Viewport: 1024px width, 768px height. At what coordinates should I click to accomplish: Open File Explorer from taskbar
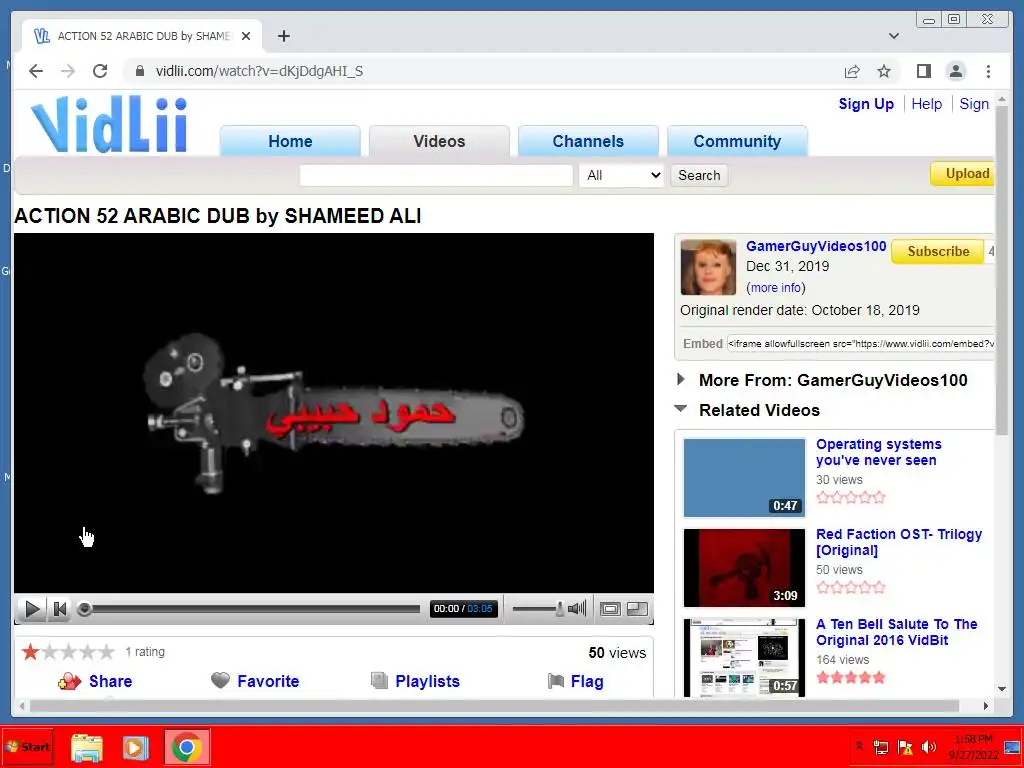pyautogui.click(x=87, y=748)
